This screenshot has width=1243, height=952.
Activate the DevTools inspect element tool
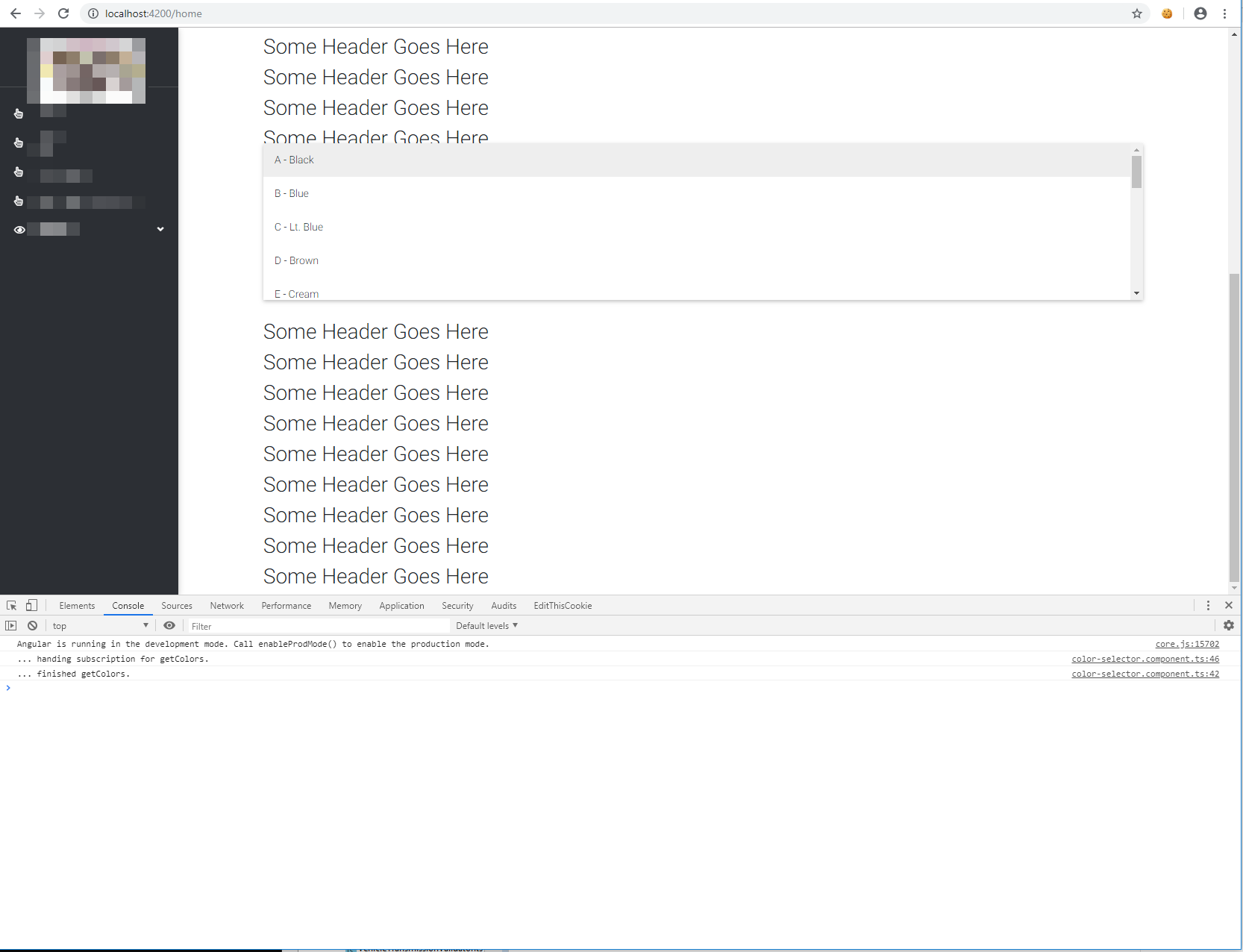click(12, 606)
